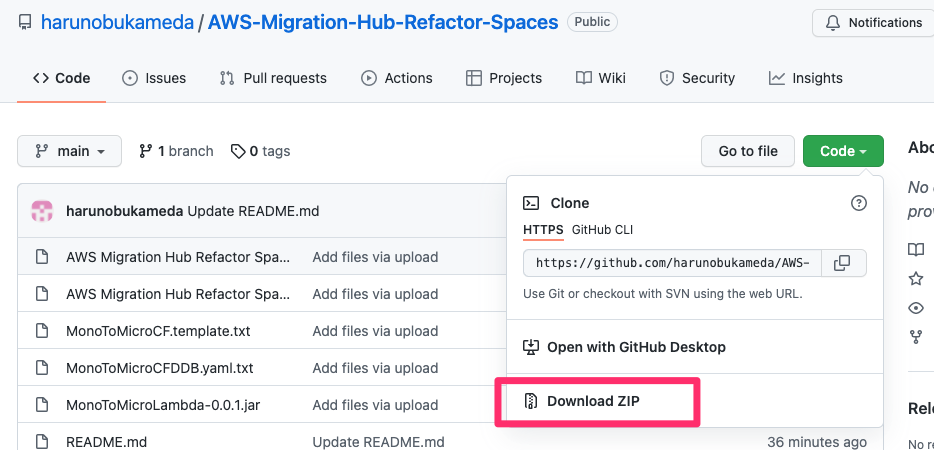This screenshot has width=934, height=450.
Task: Click the file icon next to MonoToMicroCFDDB.yaml.txt
Action: pyautogui.click(x=42, y=368)
